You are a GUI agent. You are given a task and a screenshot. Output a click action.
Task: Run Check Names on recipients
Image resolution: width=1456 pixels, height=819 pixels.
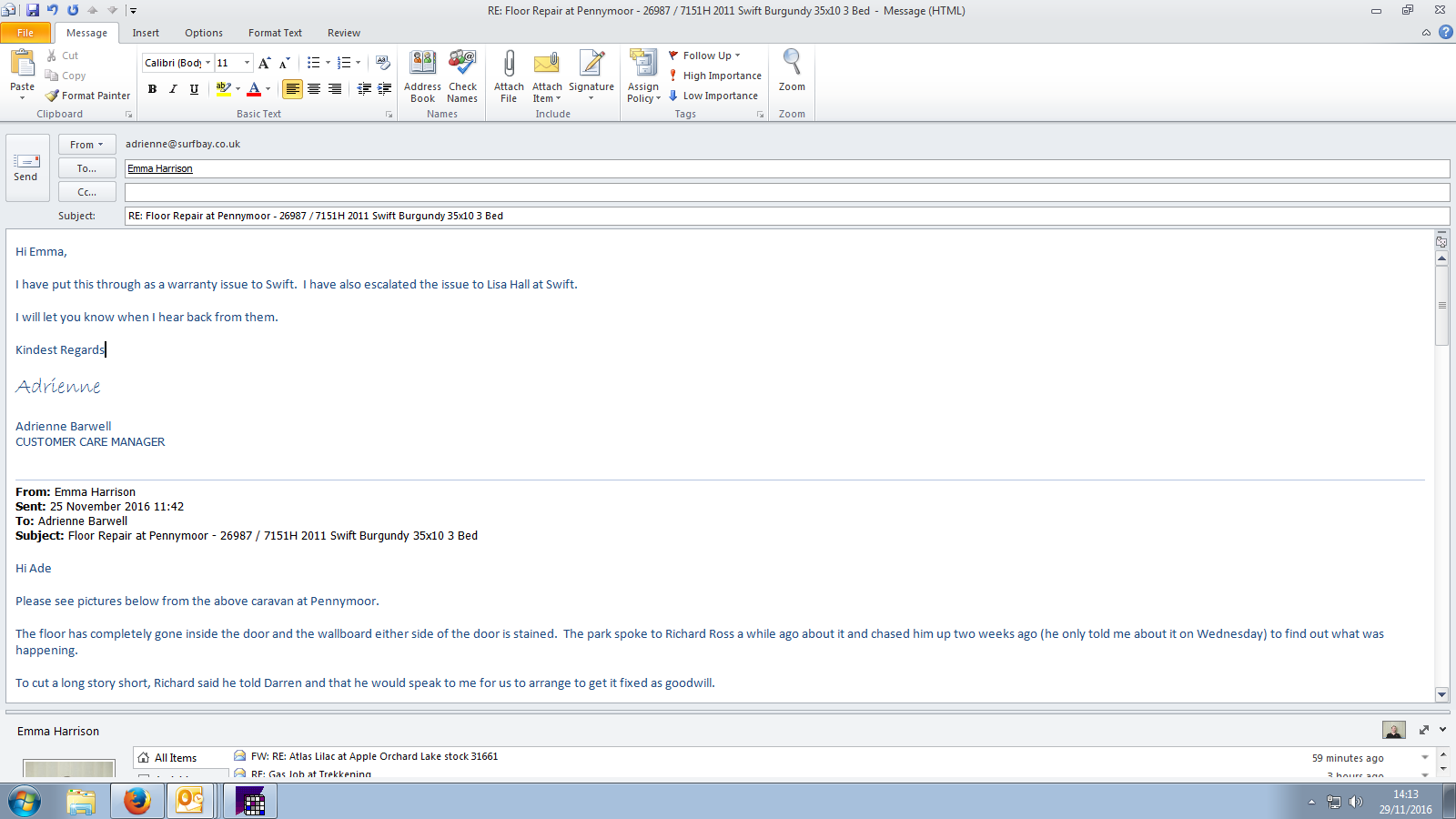coord(462,76)
